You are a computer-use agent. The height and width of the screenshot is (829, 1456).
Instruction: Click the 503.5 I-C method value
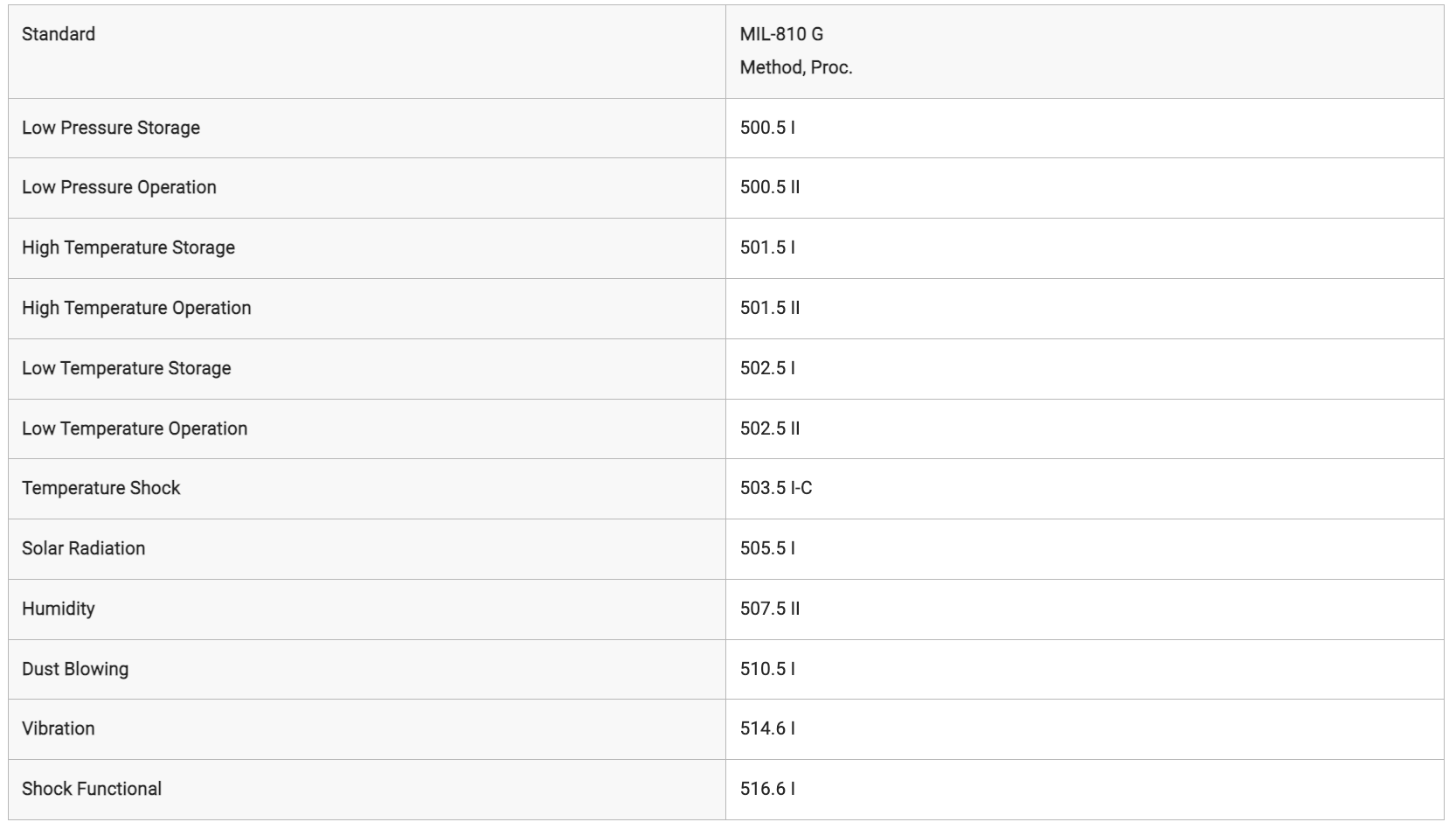(x=776, y=488)
